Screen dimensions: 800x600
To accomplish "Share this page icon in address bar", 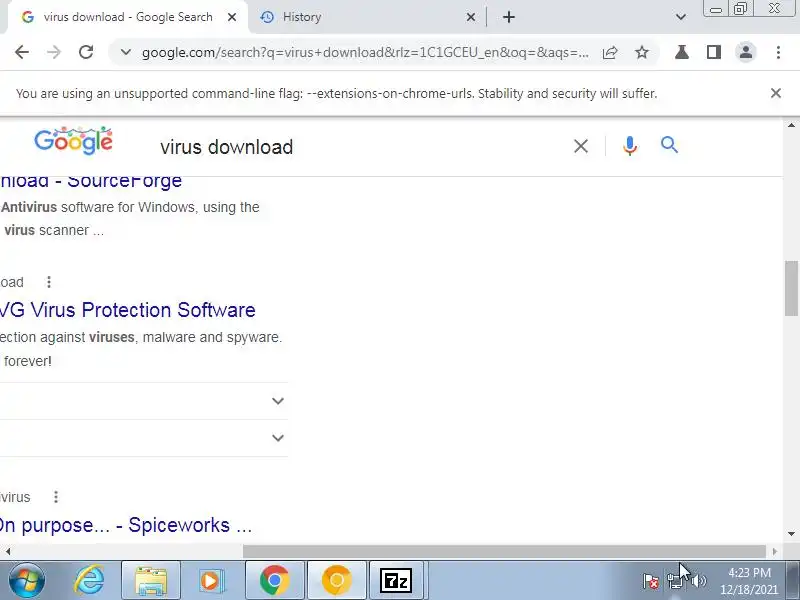I will [x=610, y=52].
